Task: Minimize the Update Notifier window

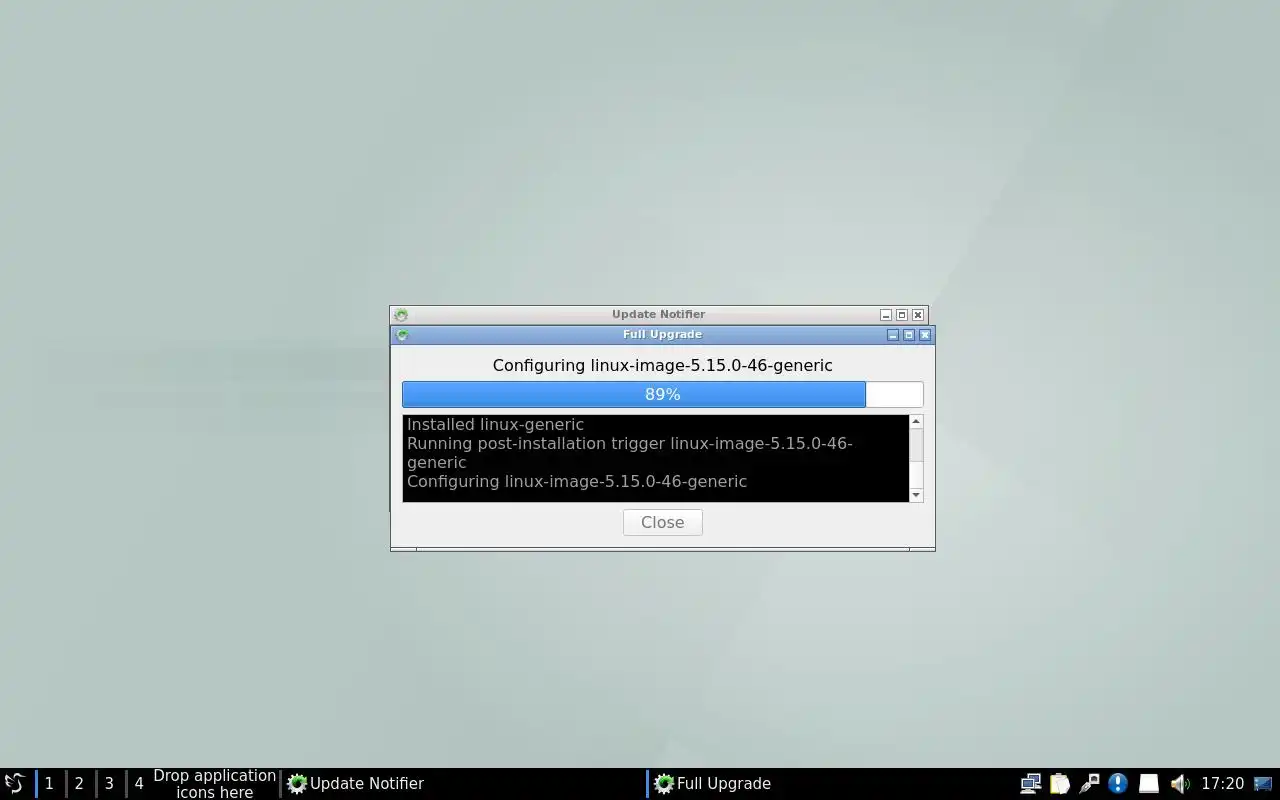Action: [x=886, y=315]
